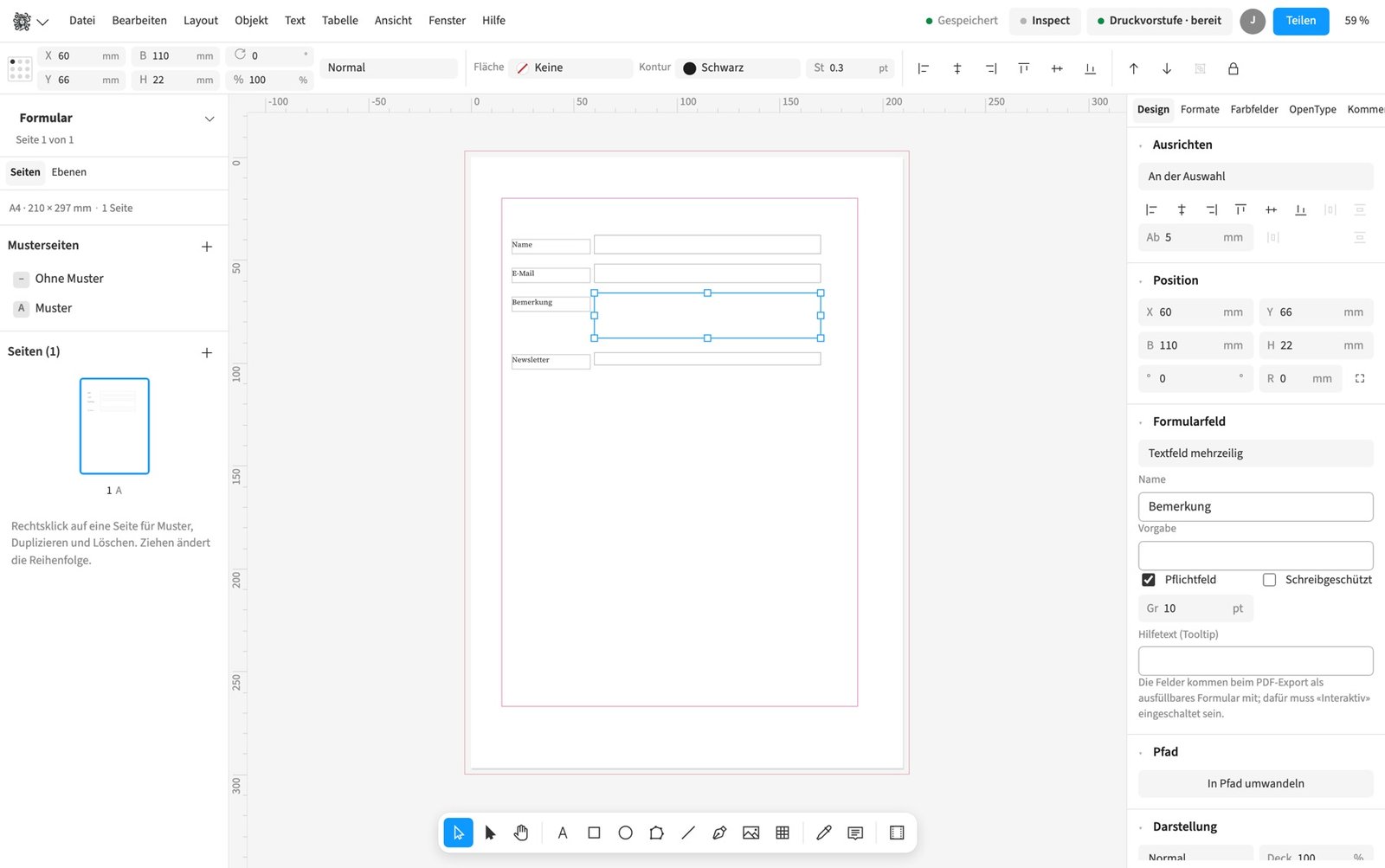Align vertical centers in the Ausrichten panel
The width and height of the screenshot is (1385, 868).
1271,209
